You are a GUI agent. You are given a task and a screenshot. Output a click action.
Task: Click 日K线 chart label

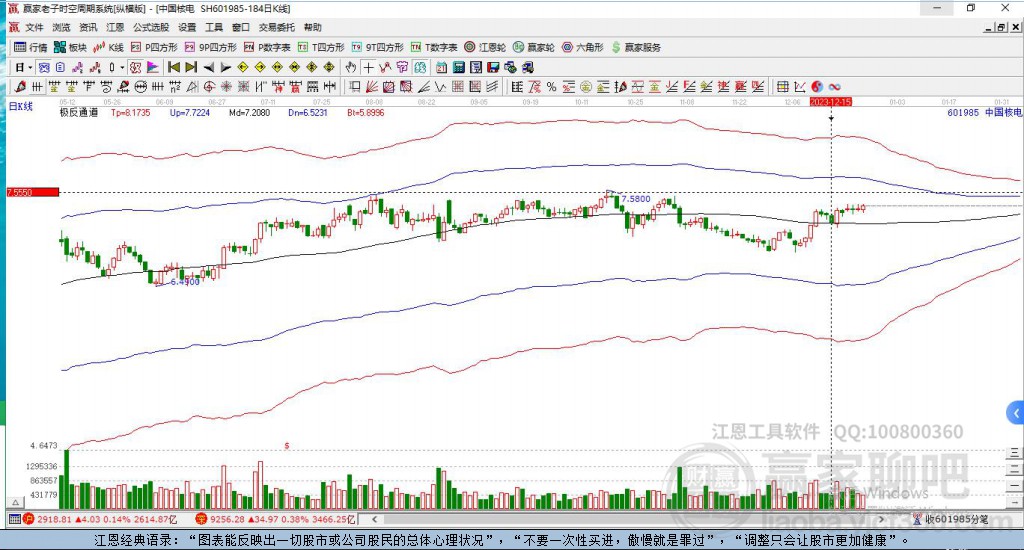[x=21, y=106]
